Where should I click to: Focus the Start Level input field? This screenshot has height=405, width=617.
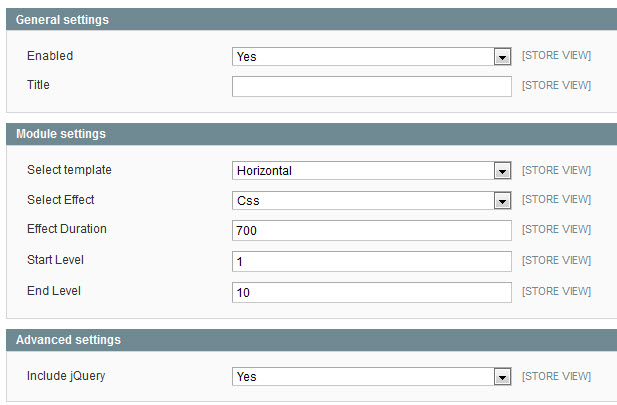[372, 261]
